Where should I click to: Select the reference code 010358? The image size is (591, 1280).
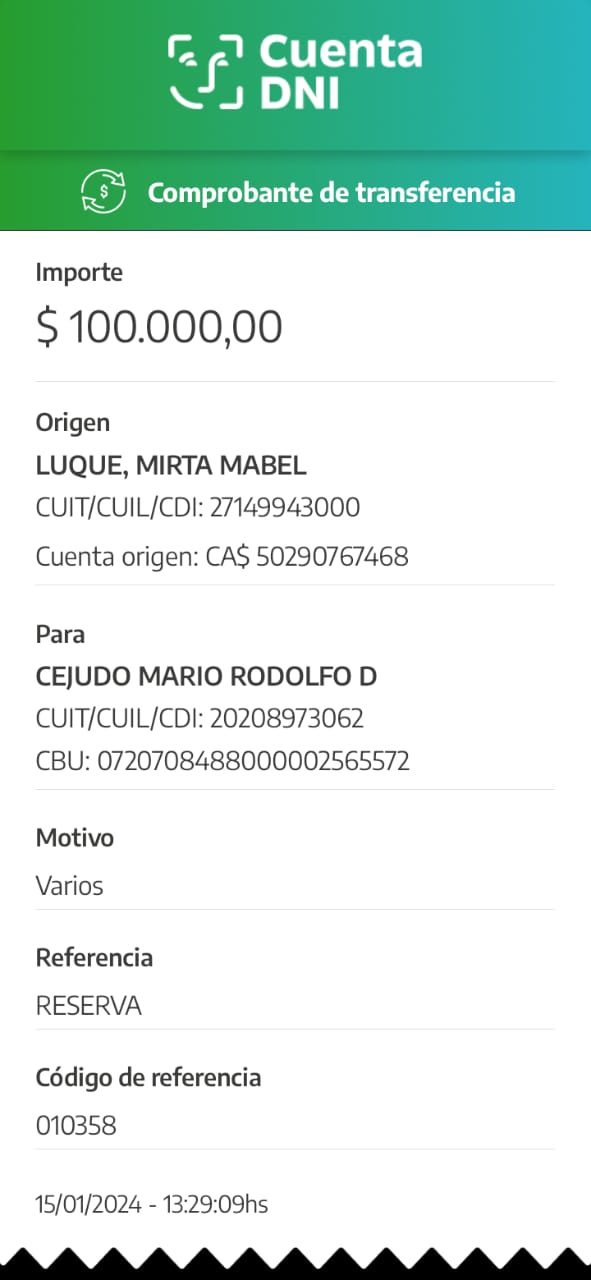click(x=76, y=1126)
